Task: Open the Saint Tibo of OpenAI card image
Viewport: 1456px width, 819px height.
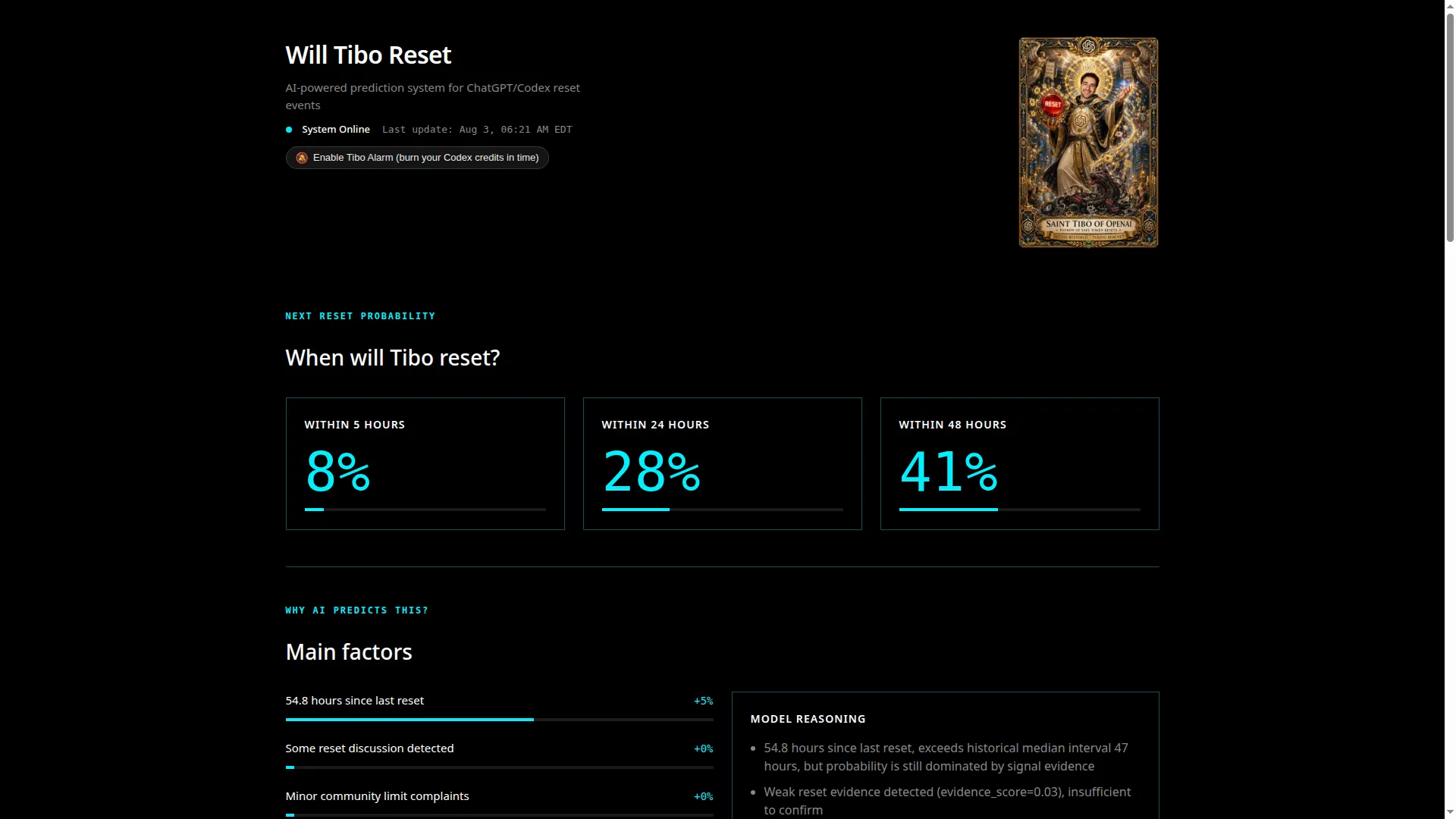Action: click(x=1088, y=143)
